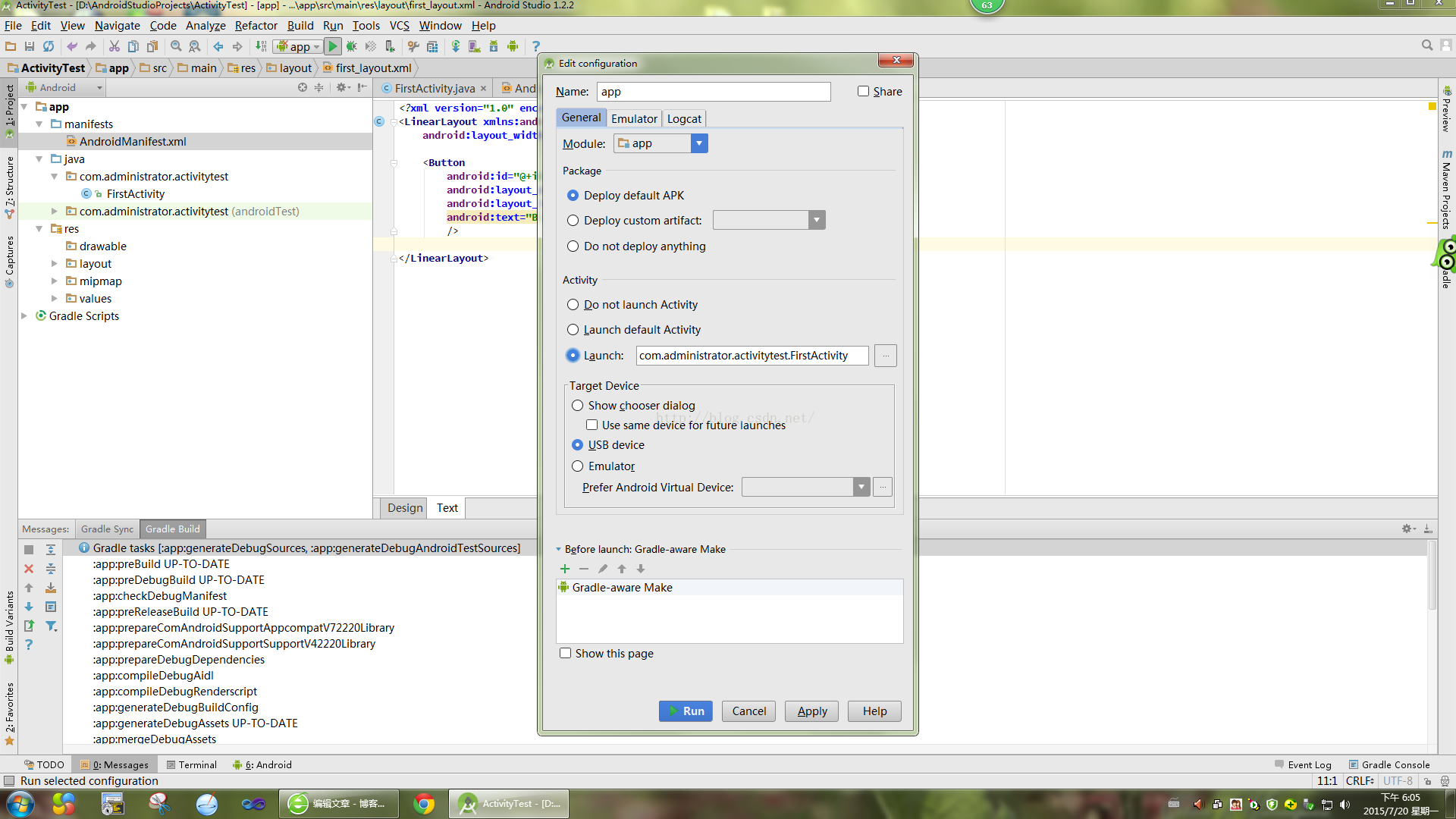Screen dimensions: 1456x819
Task: Expand Gradle Scripts node
Action: point(24,316)
